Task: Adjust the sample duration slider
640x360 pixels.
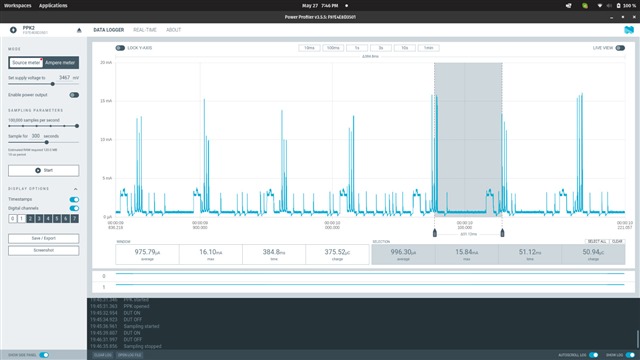Action: 47,142
